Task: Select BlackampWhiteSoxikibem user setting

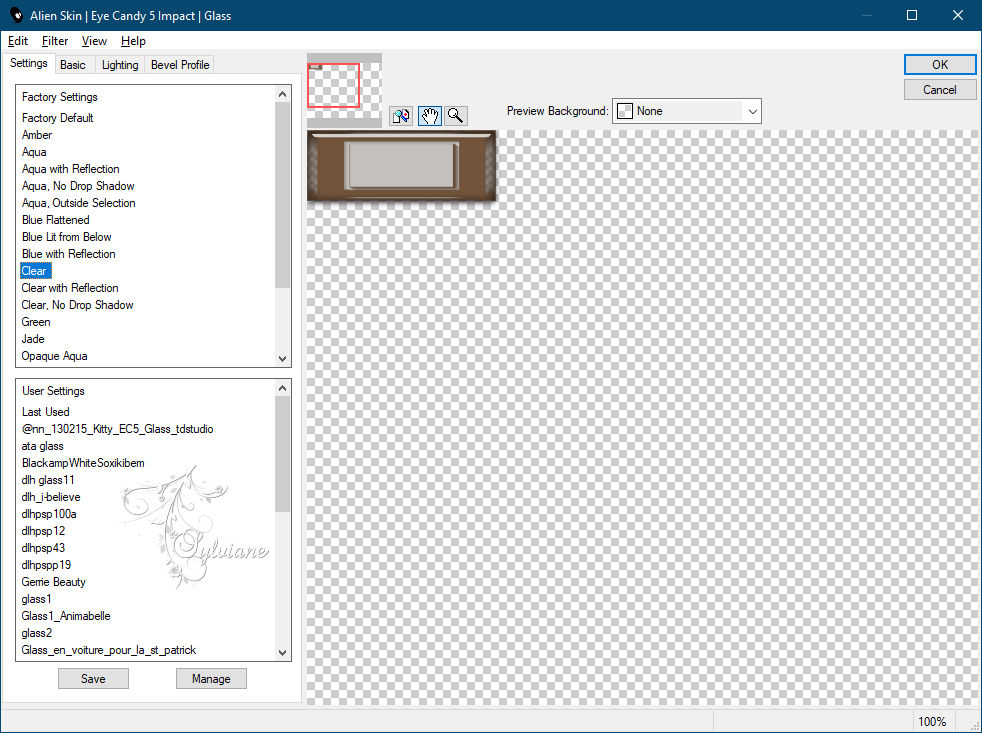Action: click(x=83, y=462)
